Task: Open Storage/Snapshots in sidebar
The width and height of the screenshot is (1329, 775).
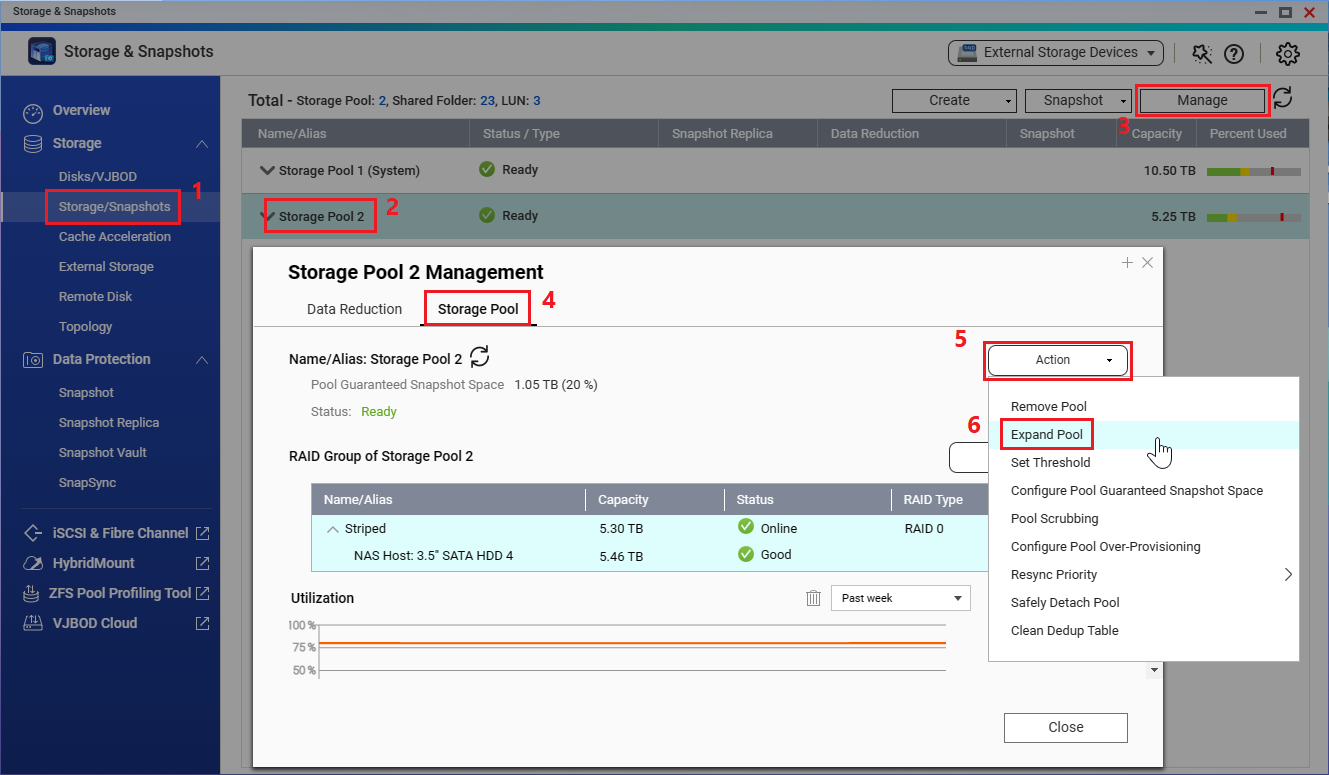Action: [115, 206]
